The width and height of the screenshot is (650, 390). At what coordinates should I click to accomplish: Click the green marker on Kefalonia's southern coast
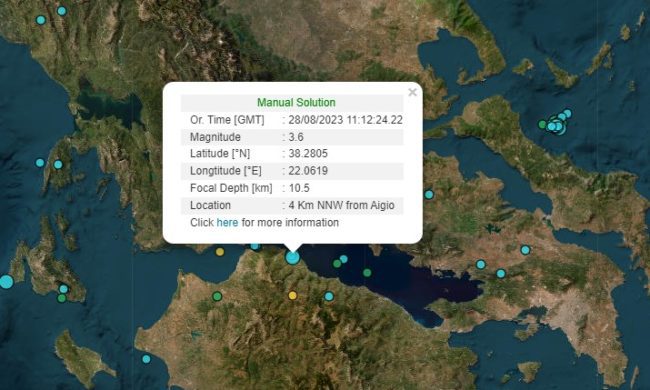[x=62, y=298]
